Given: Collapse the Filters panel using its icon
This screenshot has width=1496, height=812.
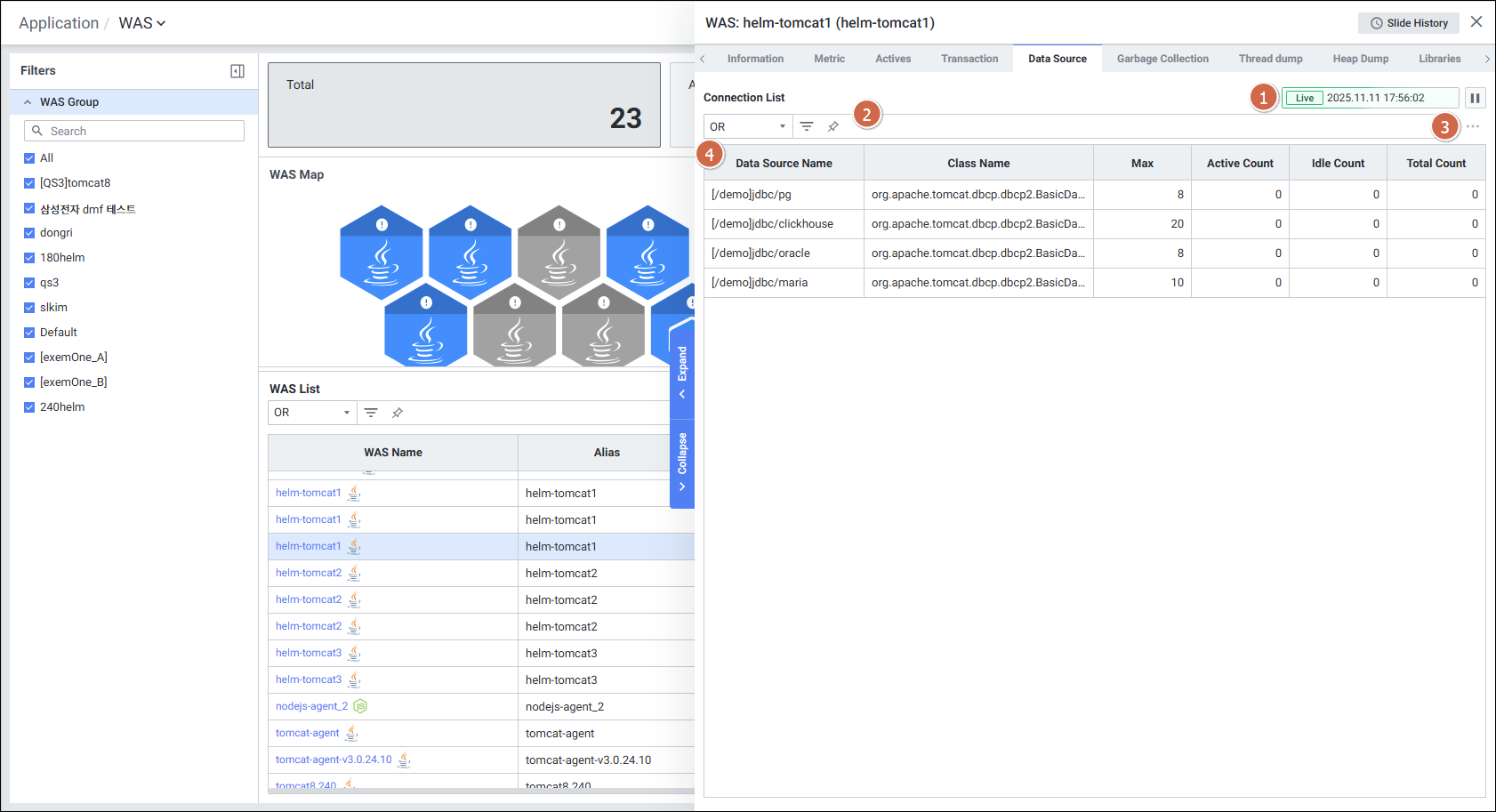Looking at the screenshot, I should tap(237, 71).
